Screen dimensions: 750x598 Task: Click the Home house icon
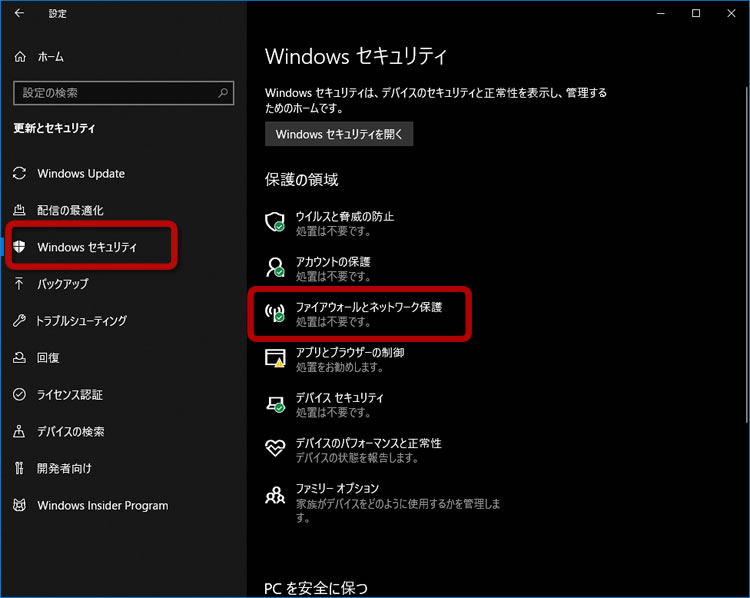point(20,57)
